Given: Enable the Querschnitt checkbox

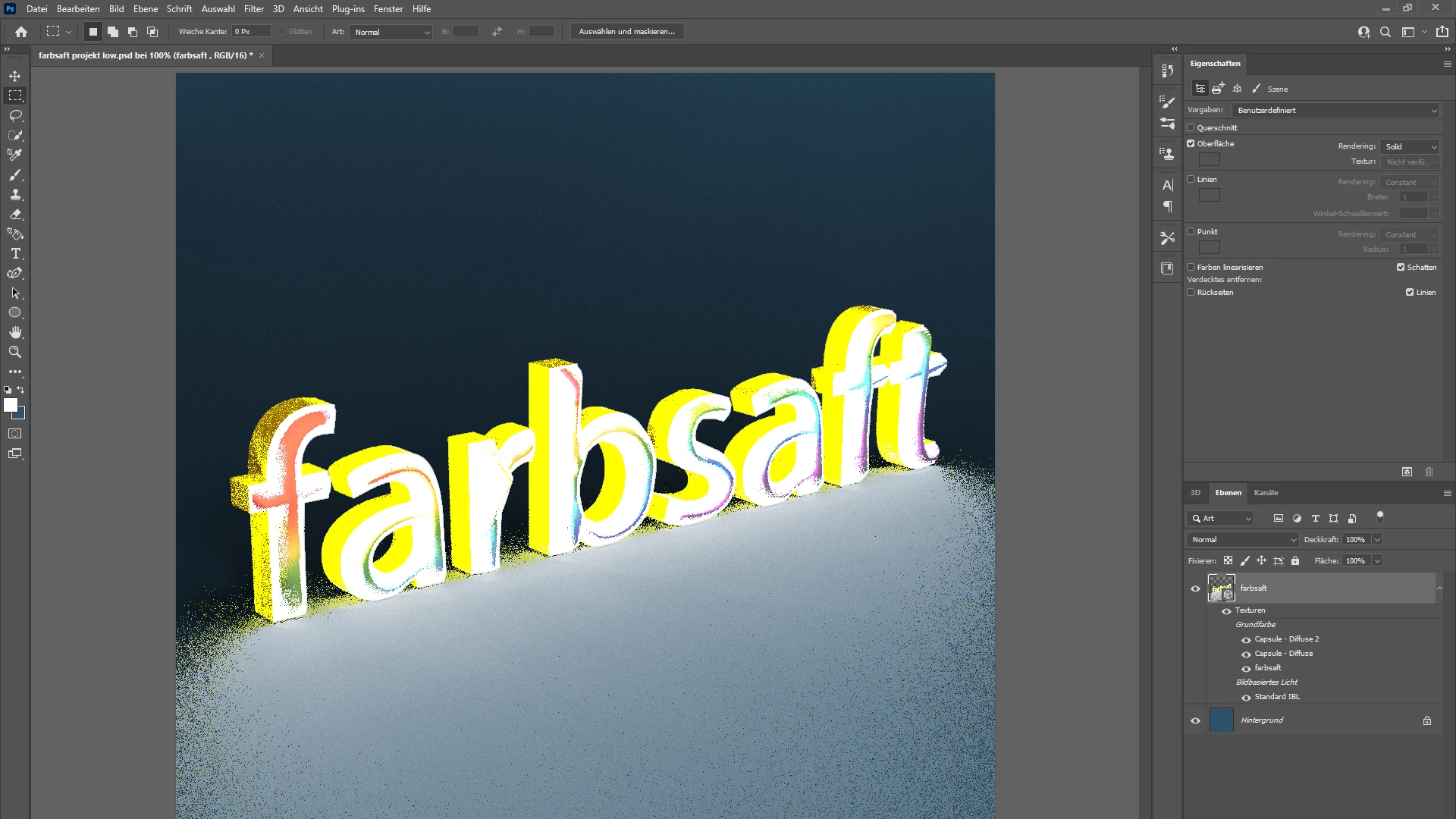Looking at the screenshot, I should [x=1191, y=127].
